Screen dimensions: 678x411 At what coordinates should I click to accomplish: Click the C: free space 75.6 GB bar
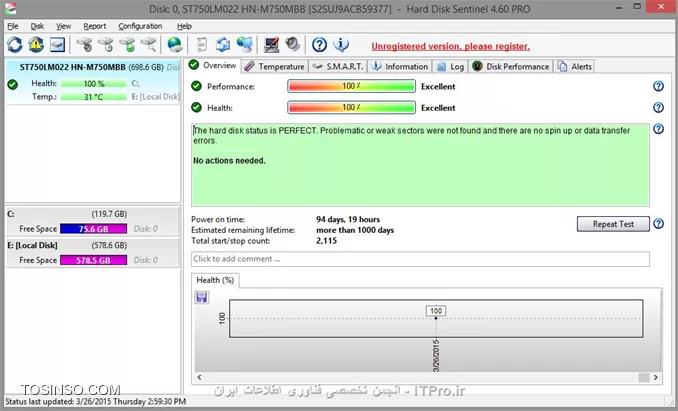coord(93,229)
